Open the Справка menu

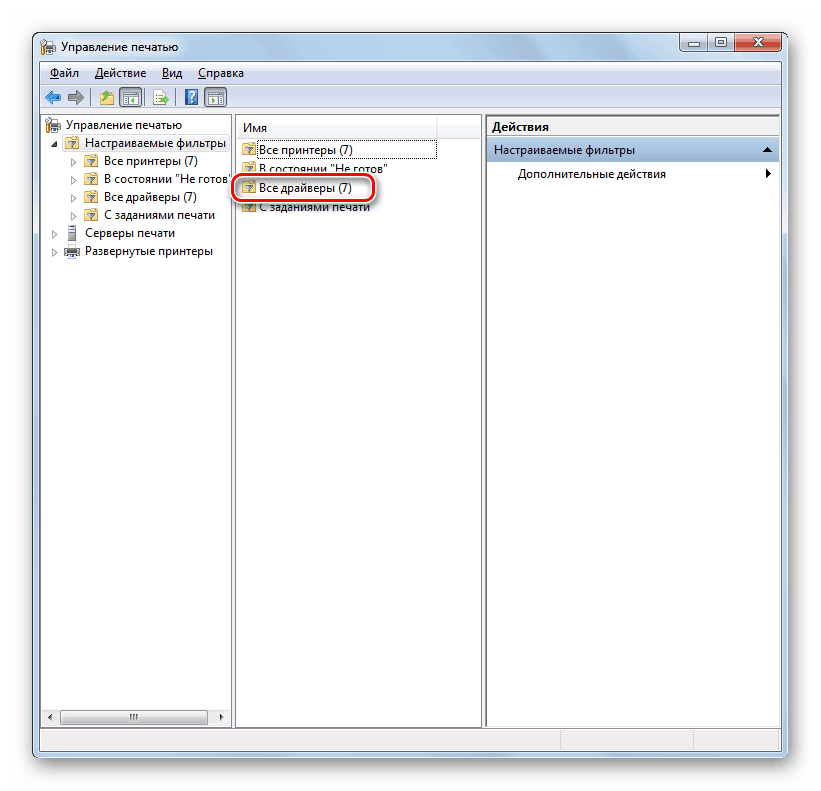click(220, 73)
